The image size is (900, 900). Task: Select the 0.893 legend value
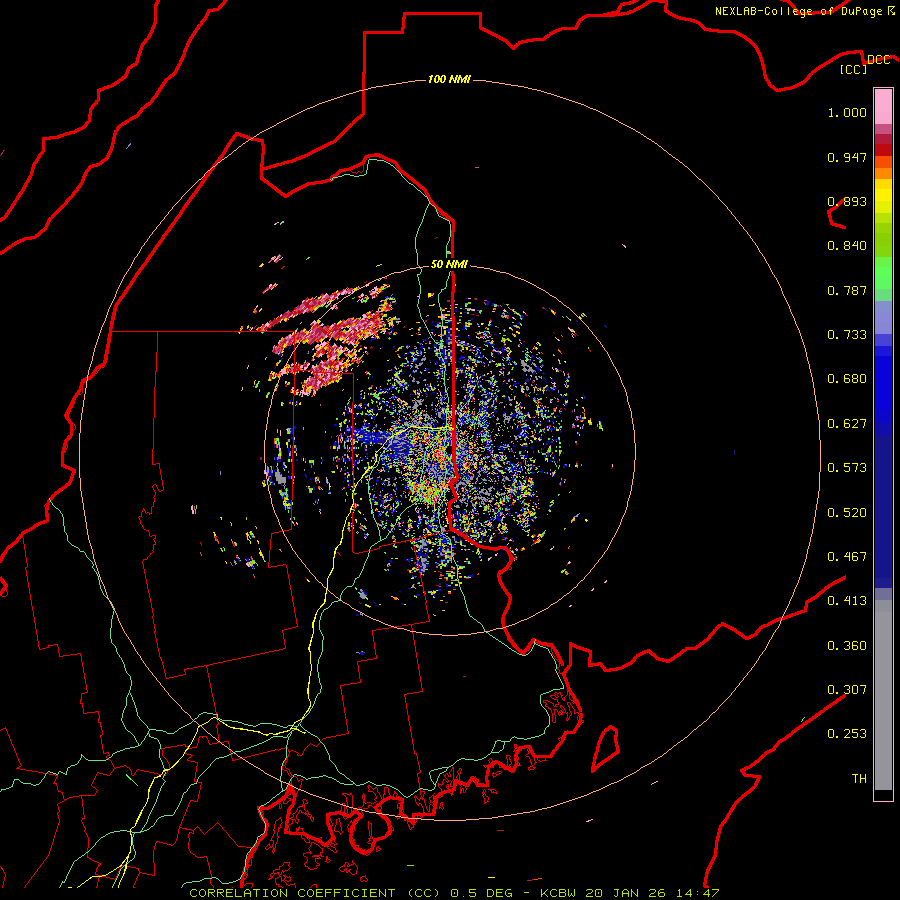847,201
